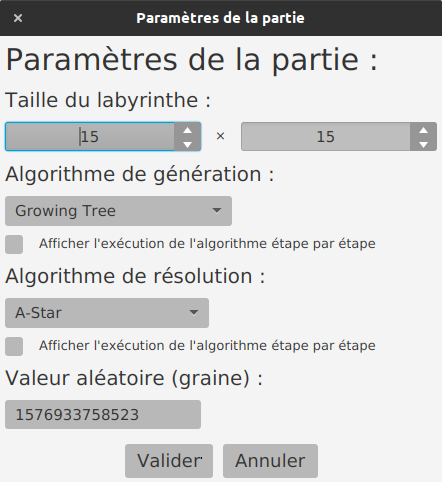Click the seed field containing 1576933758523
This screenshot has width=442, height=482.
pos(103,415)
